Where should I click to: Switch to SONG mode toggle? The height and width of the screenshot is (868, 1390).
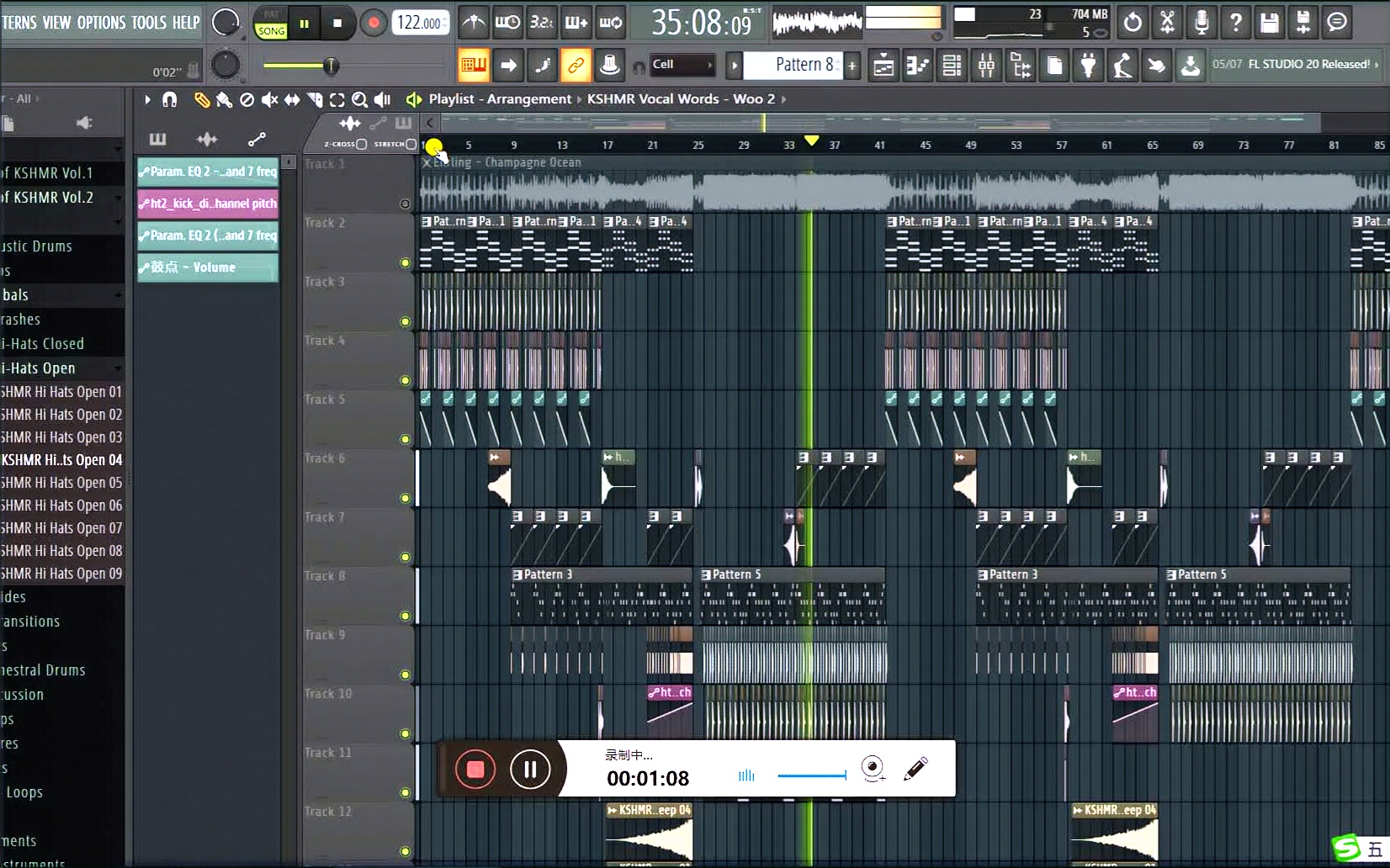[272, 31]
